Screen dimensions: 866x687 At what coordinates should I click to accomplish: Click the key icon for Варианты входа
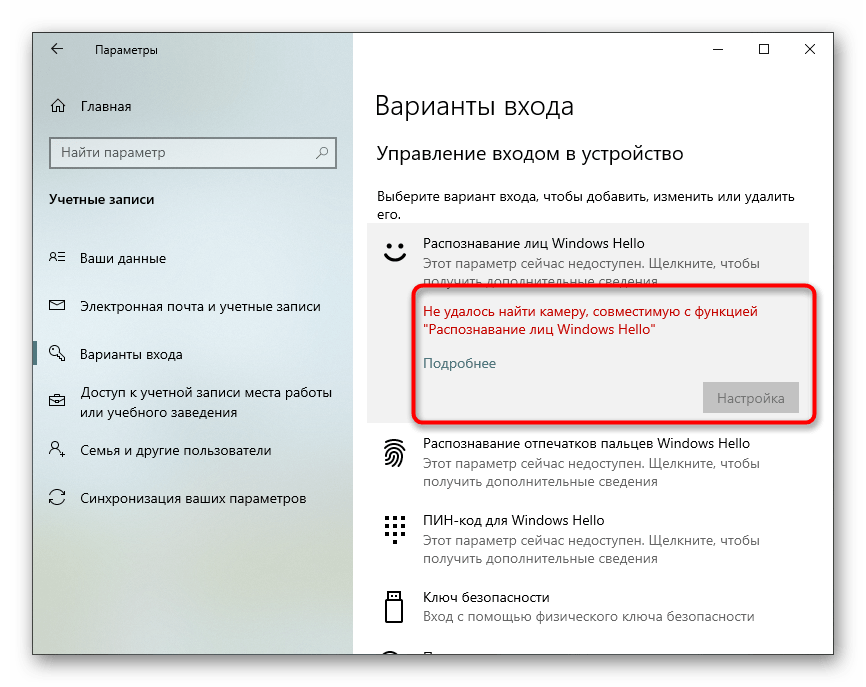(57, 353)
